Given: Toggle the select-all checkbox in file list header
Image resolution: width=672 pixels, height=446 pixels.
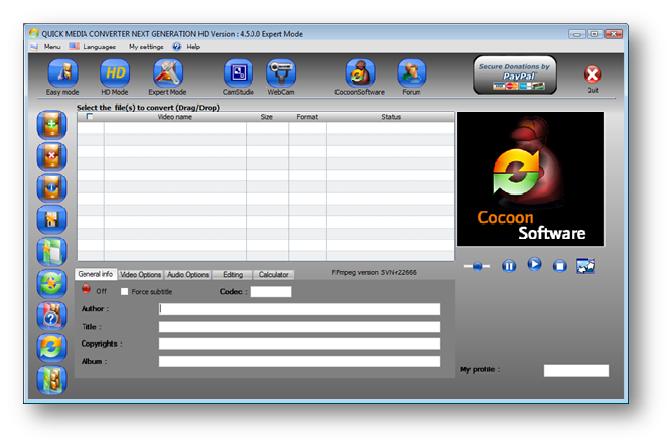Looking at the screenshot, I should pyautogui.click(x=90, y=117).
